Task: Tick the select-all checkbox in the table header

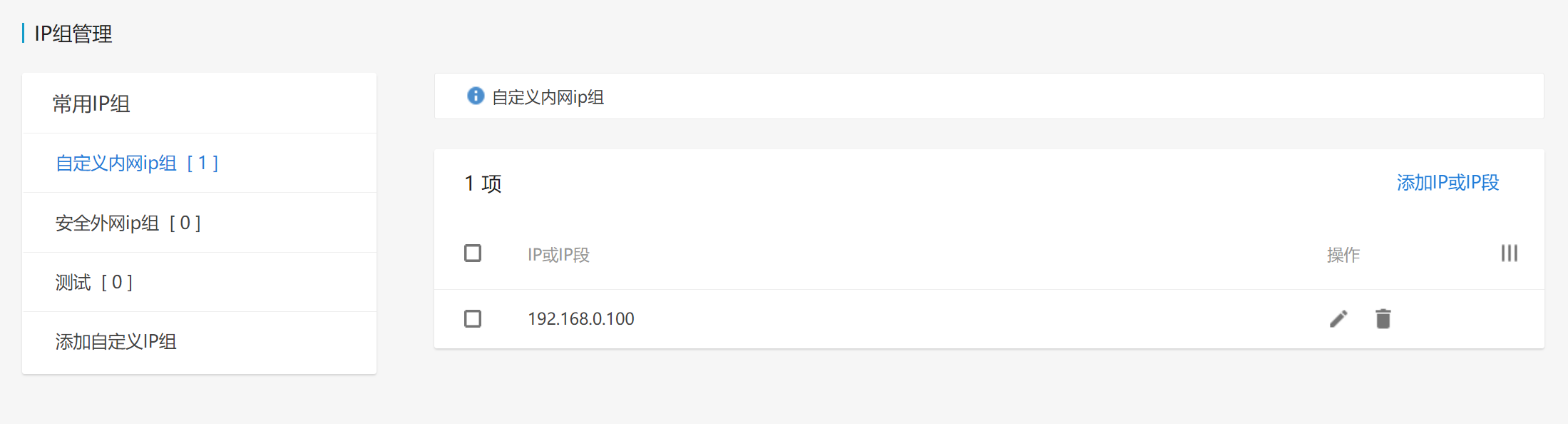Action: [x=473, y=253]
